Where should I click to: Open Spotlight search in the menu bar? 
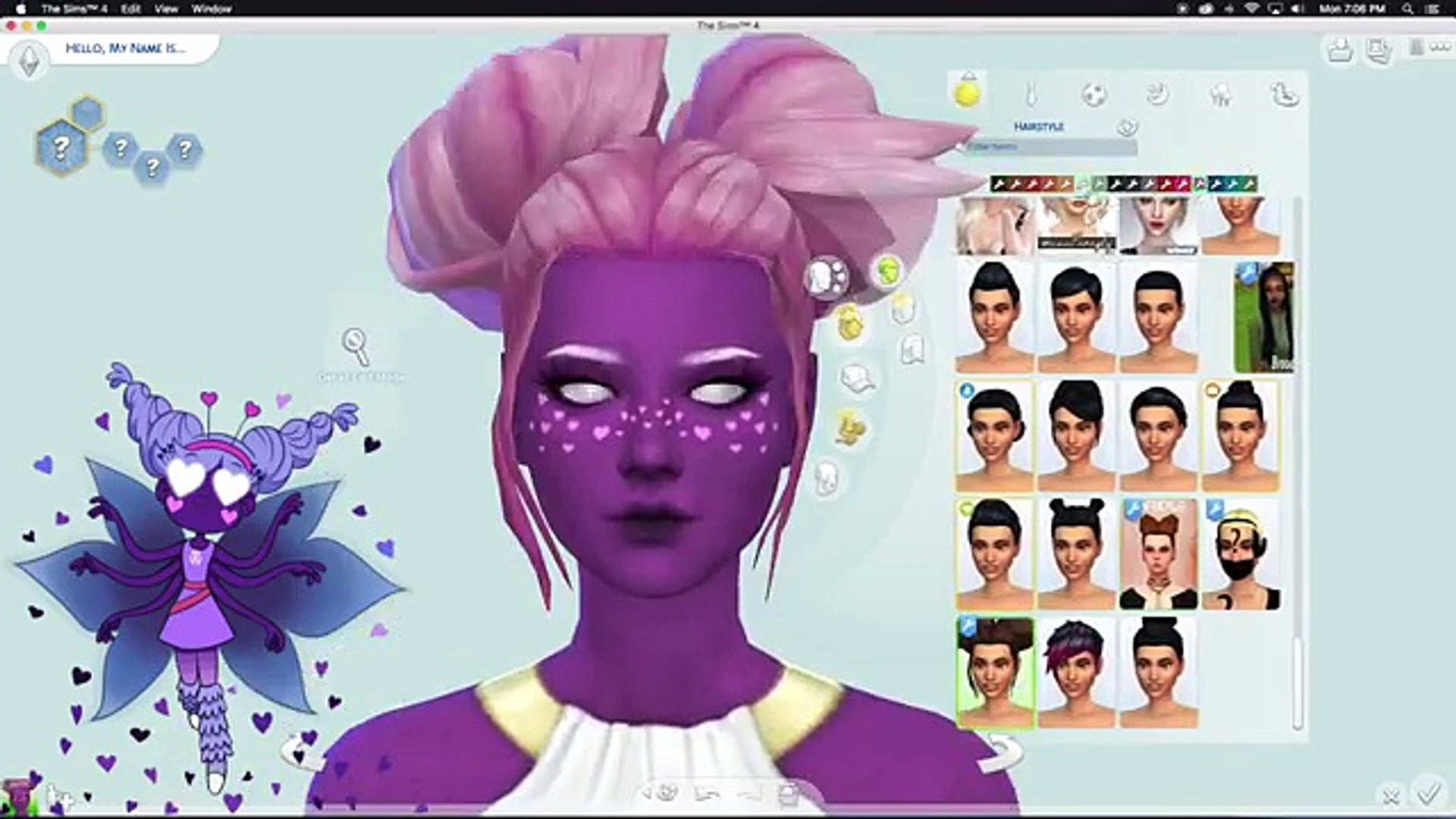coord(1408,8)
